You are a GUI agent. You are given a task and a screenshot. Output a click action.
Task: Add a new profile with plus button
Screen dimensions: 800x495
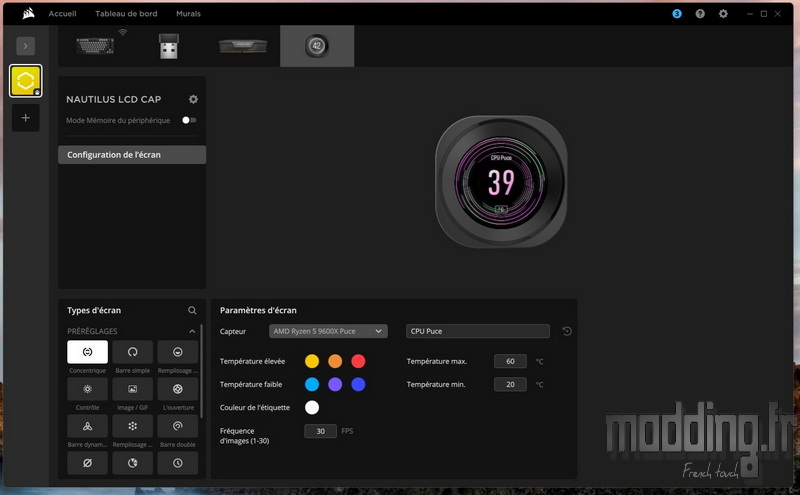(x=26, y=118)
